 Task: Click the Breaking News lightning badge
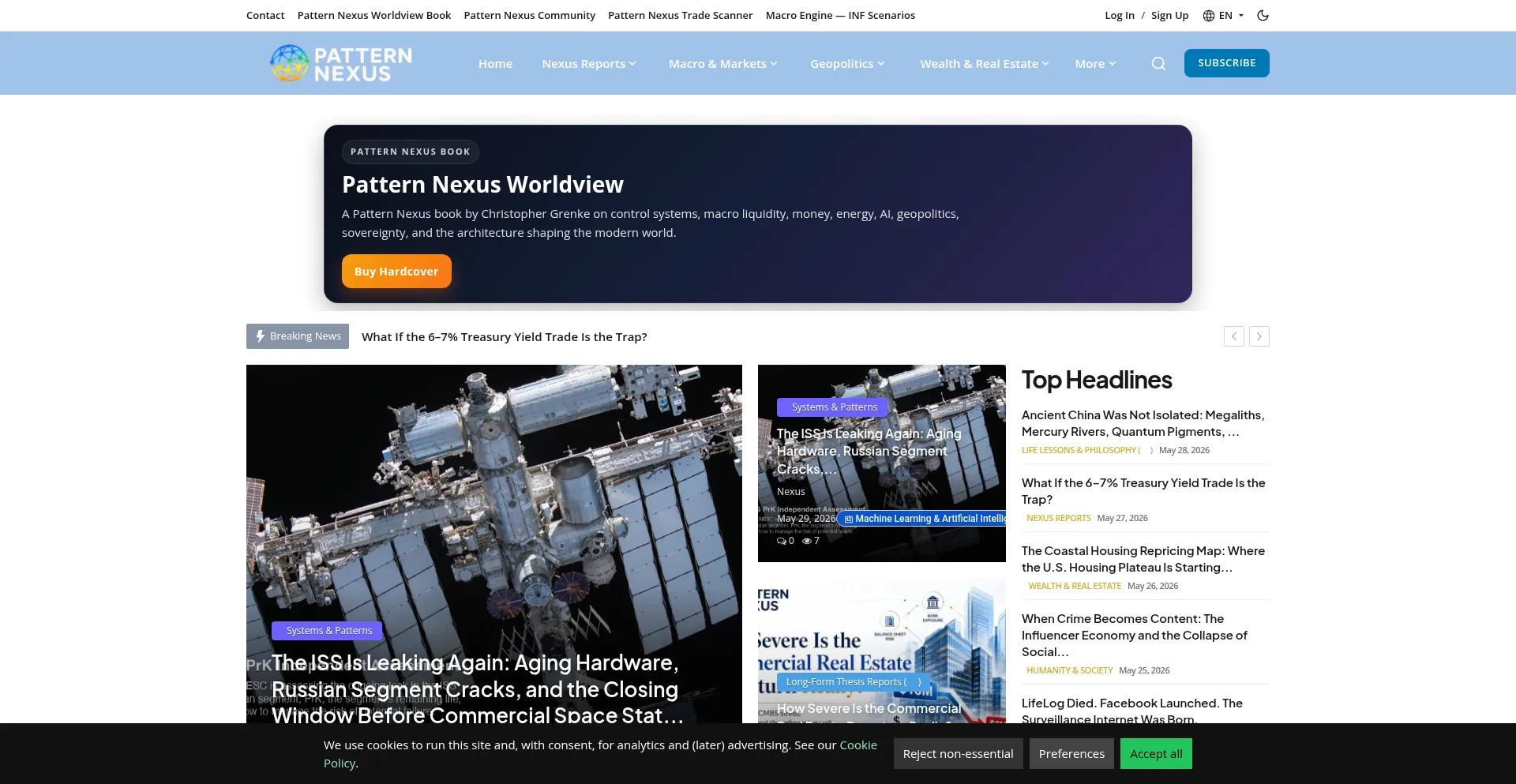tap(298, 336)
